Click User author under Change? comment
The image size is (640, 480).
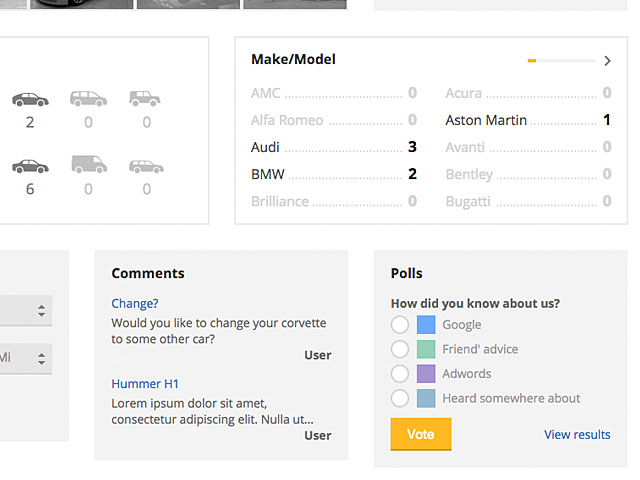[318, 355]
